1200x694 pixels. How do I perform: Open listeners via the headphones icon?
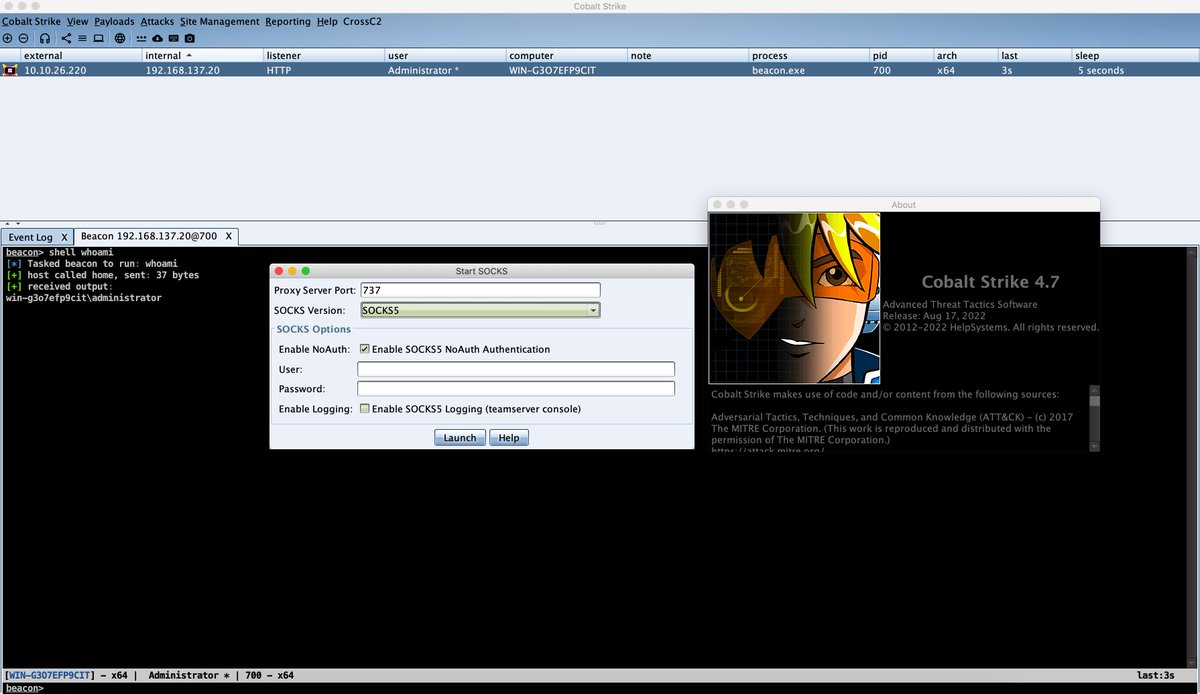tap(45, 38)
